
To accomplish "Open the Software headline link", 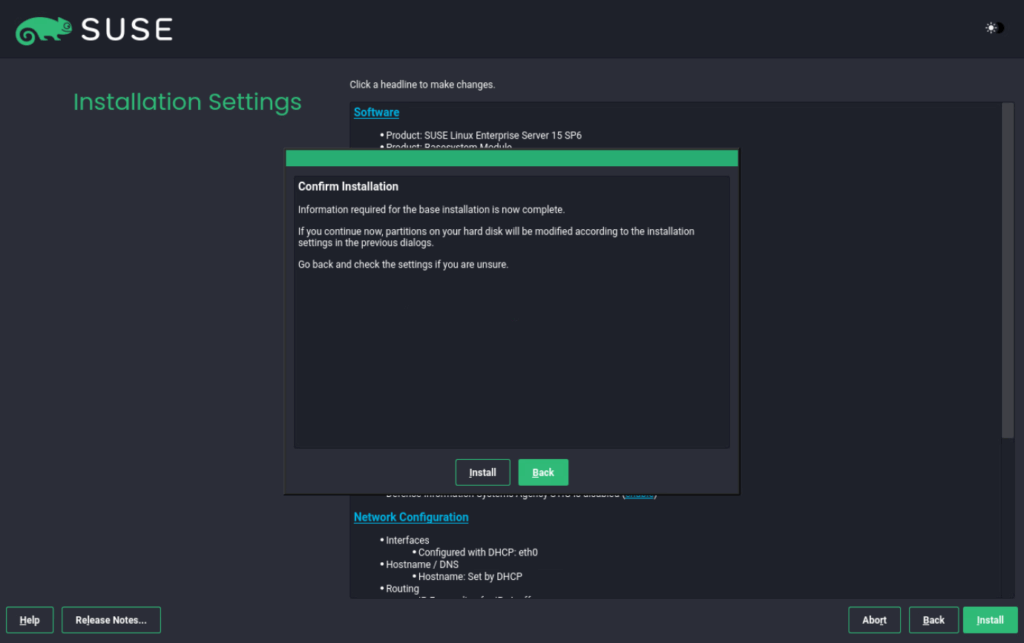I will (376, 112).
